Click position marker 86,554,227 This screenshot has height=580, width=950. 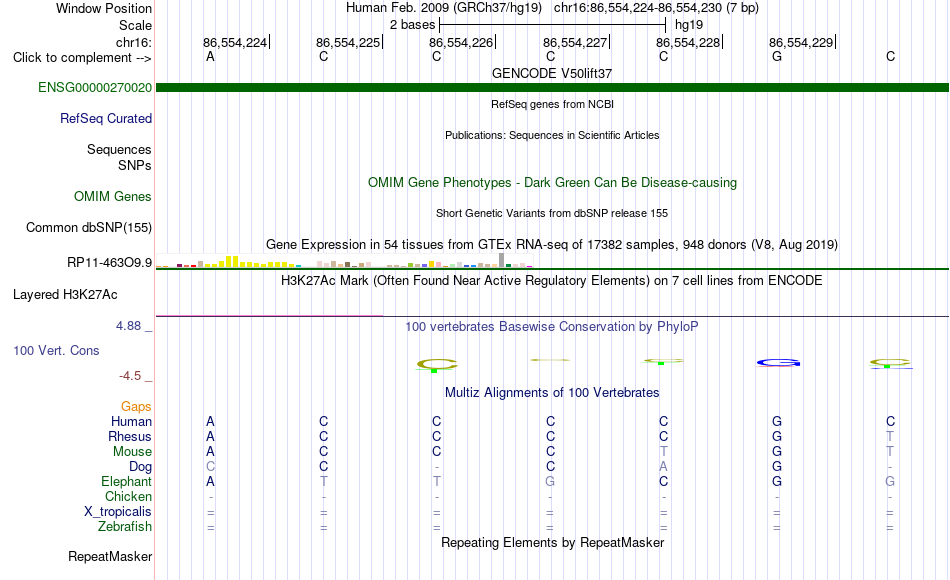tap(576, 42)
